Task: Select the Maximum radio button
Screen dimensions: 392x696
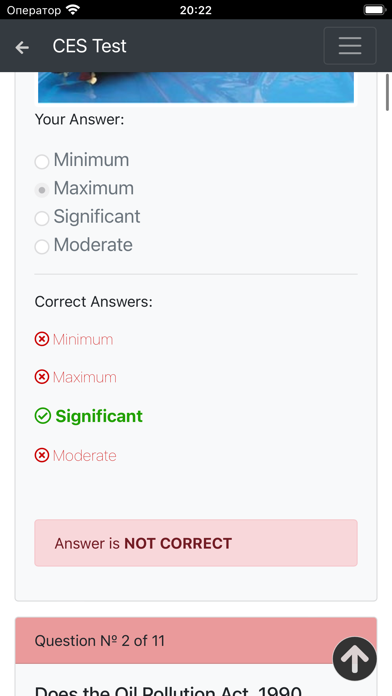Action: pyautogui.click(x=42, y=190)
